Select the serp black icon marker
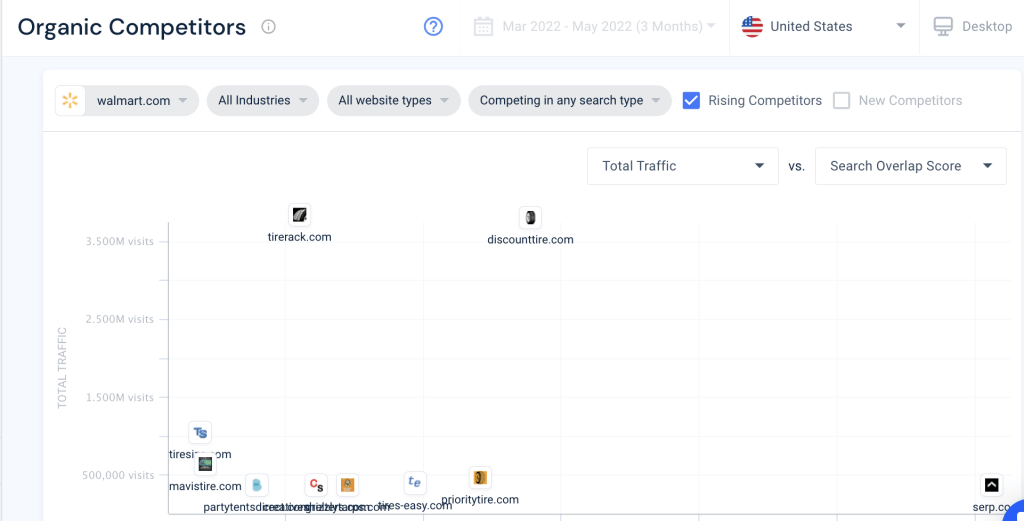 point(991,485)
